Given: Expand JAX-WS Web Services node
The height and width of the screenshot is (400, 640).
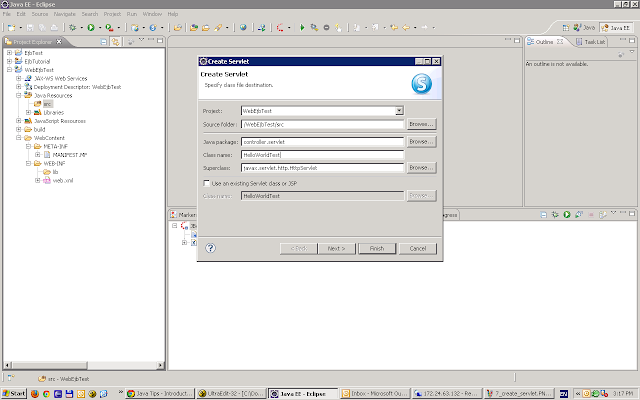Looking at the screenshot, I should pos(18,78).
